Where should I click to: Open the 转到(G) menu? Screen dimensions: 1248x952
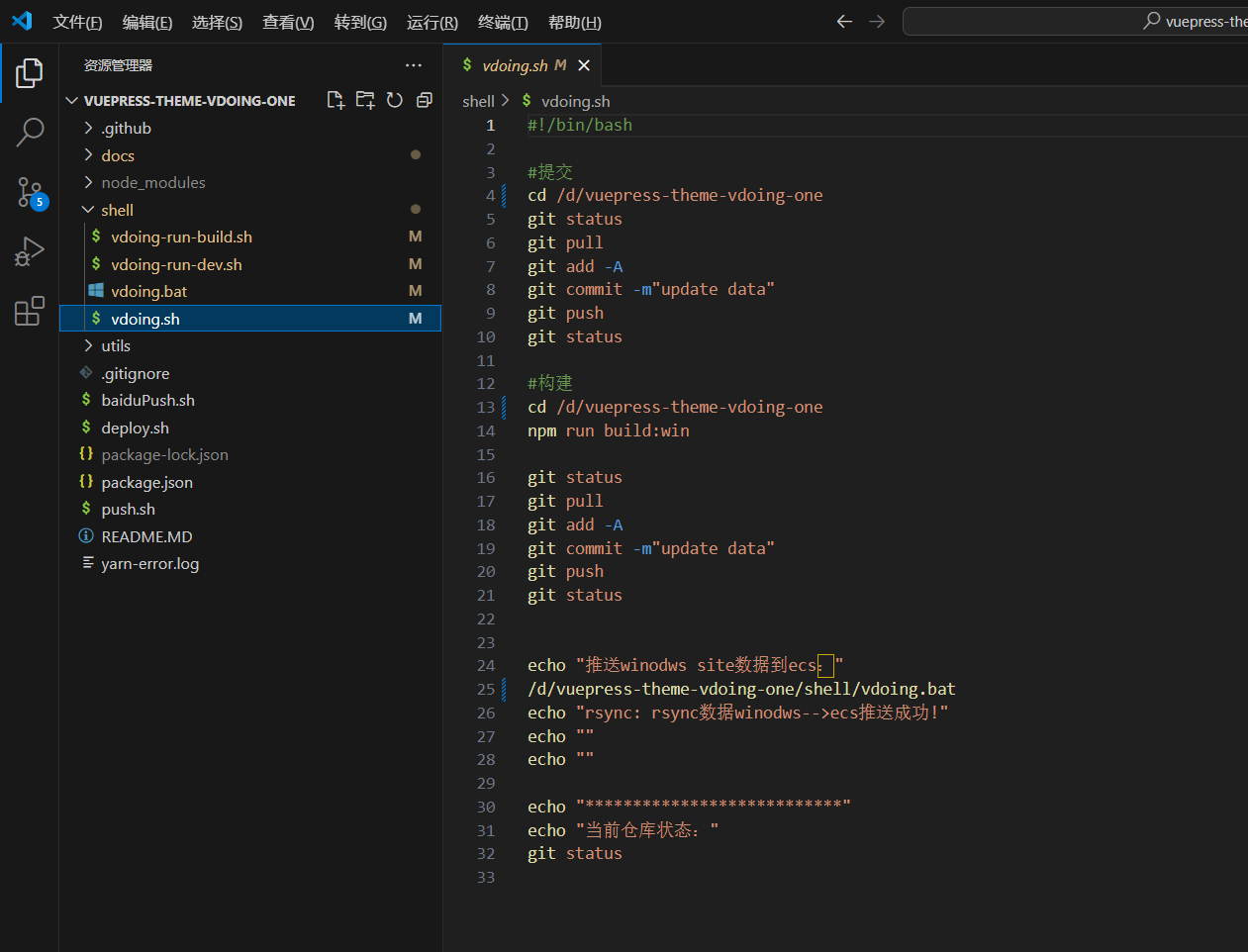[360, 22]
